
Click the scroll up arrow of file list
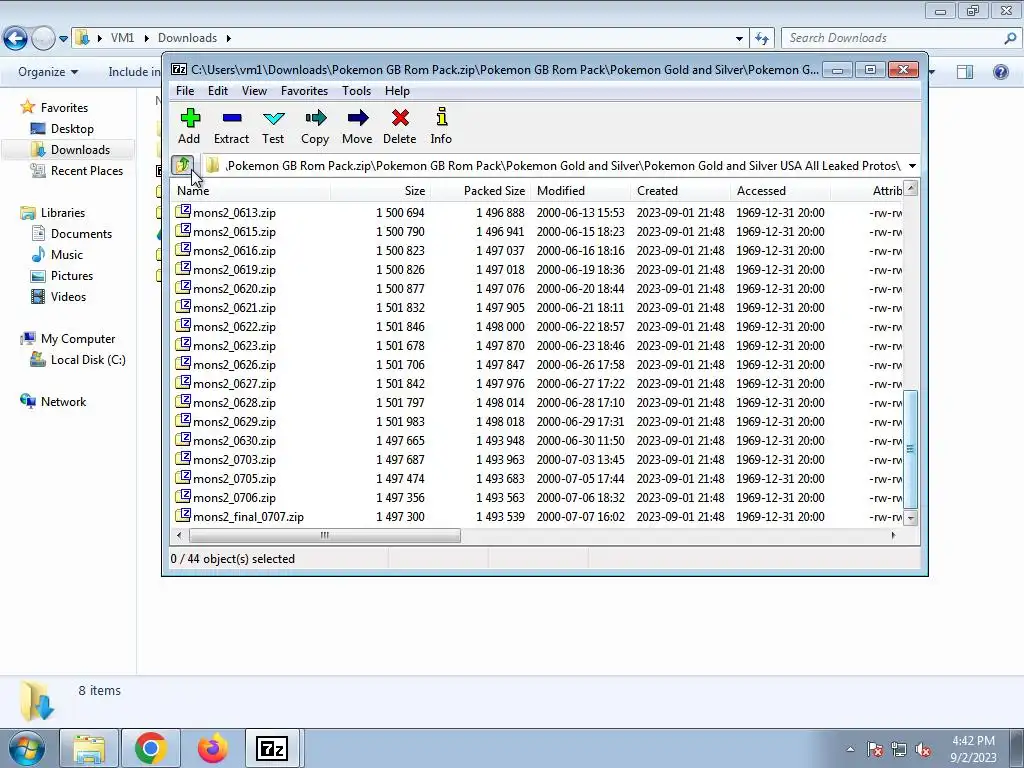click(910, 189)
